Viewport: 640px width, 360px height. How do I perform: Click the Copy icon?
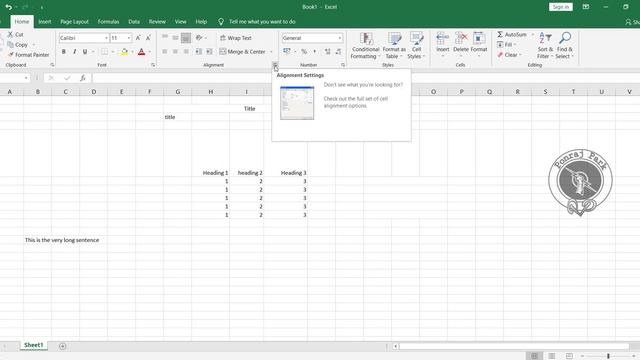[10, 45]
